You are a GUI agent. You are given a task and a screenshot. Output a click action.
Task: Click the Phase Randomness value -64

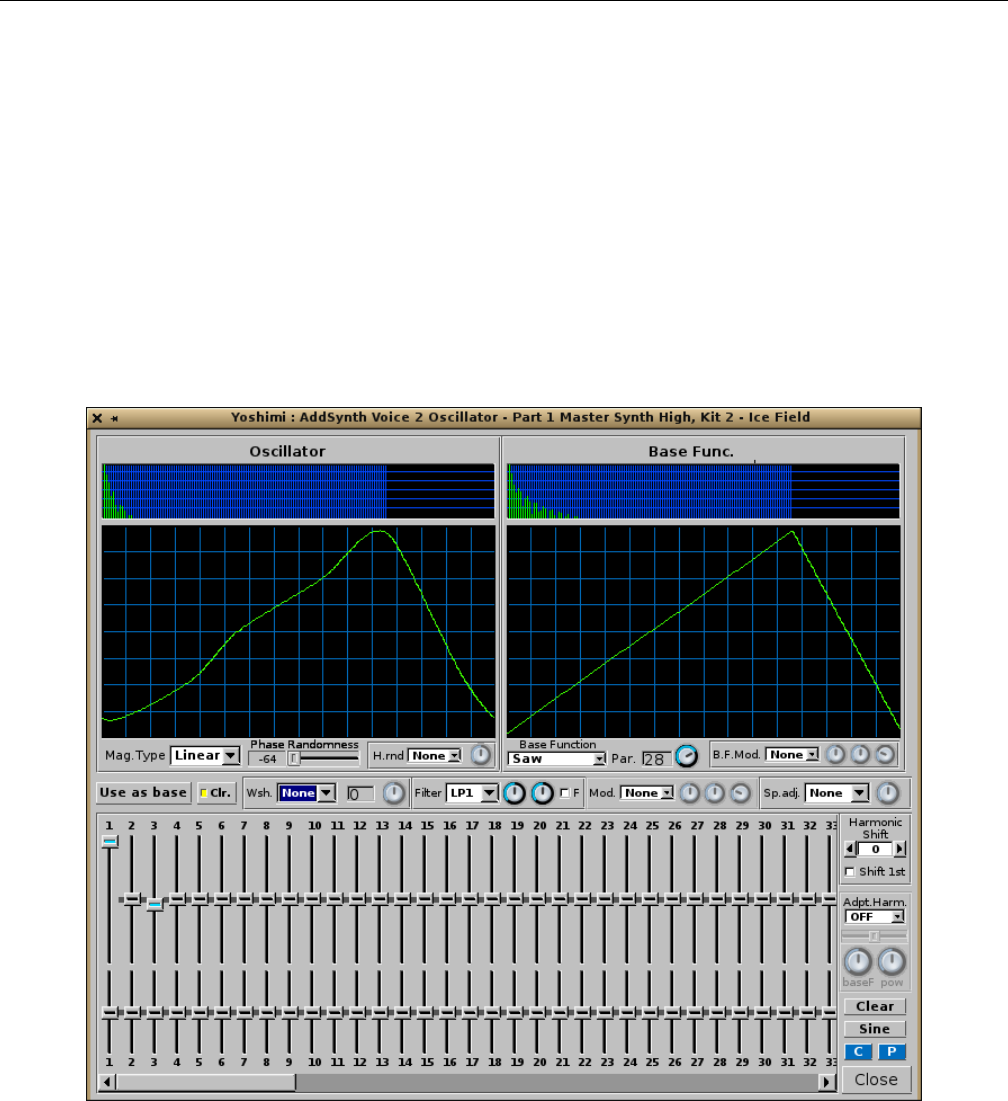coord(267,759)
